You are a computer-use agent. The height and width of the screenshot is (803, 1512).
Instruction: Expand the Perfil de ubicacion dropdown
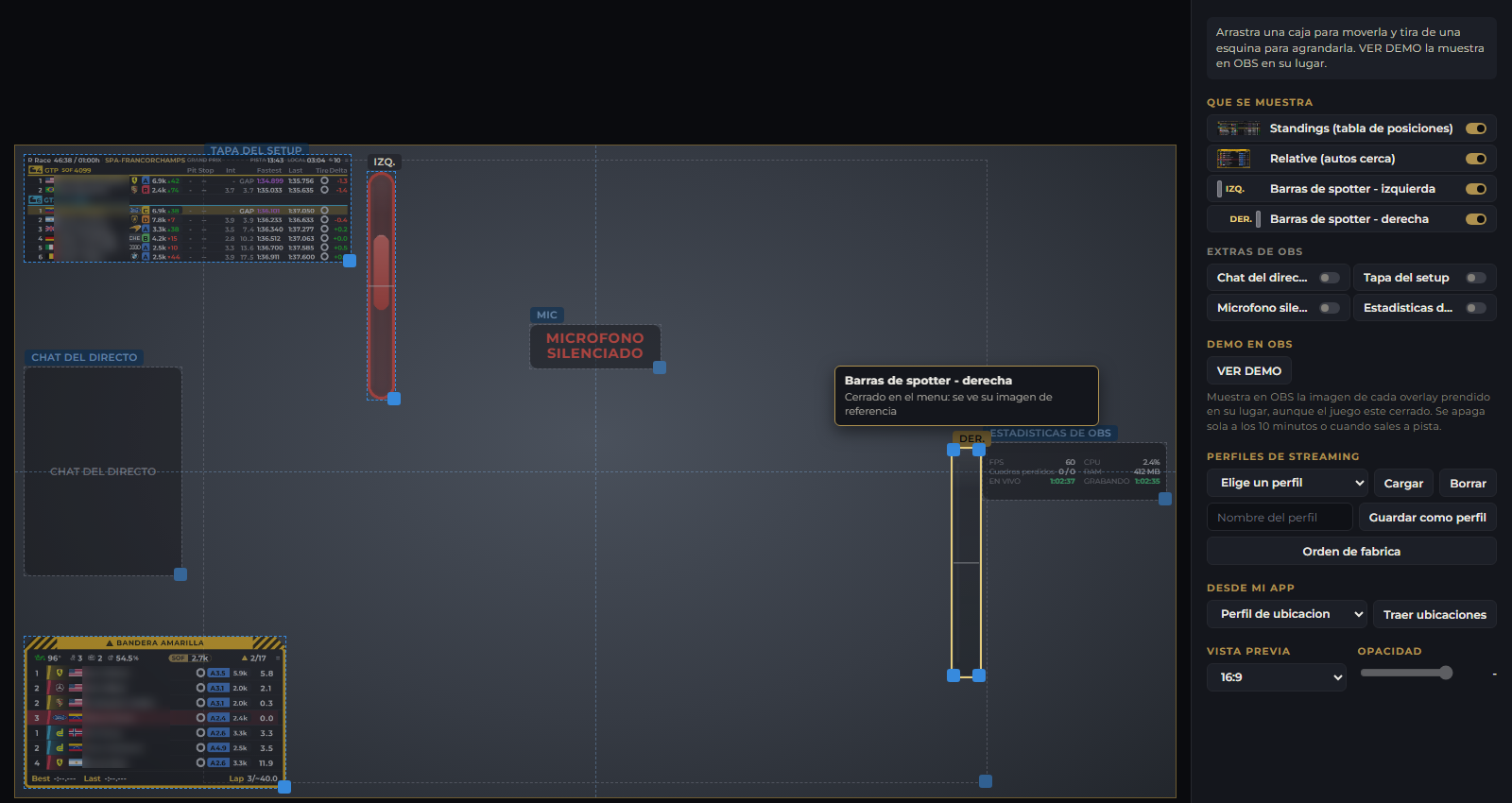pos(1287,614)
